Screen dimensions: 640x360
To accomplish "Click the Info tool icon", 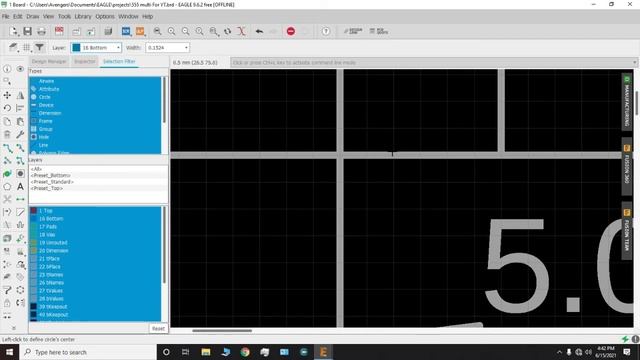I will pyautogui.click(x=7, y=69).
